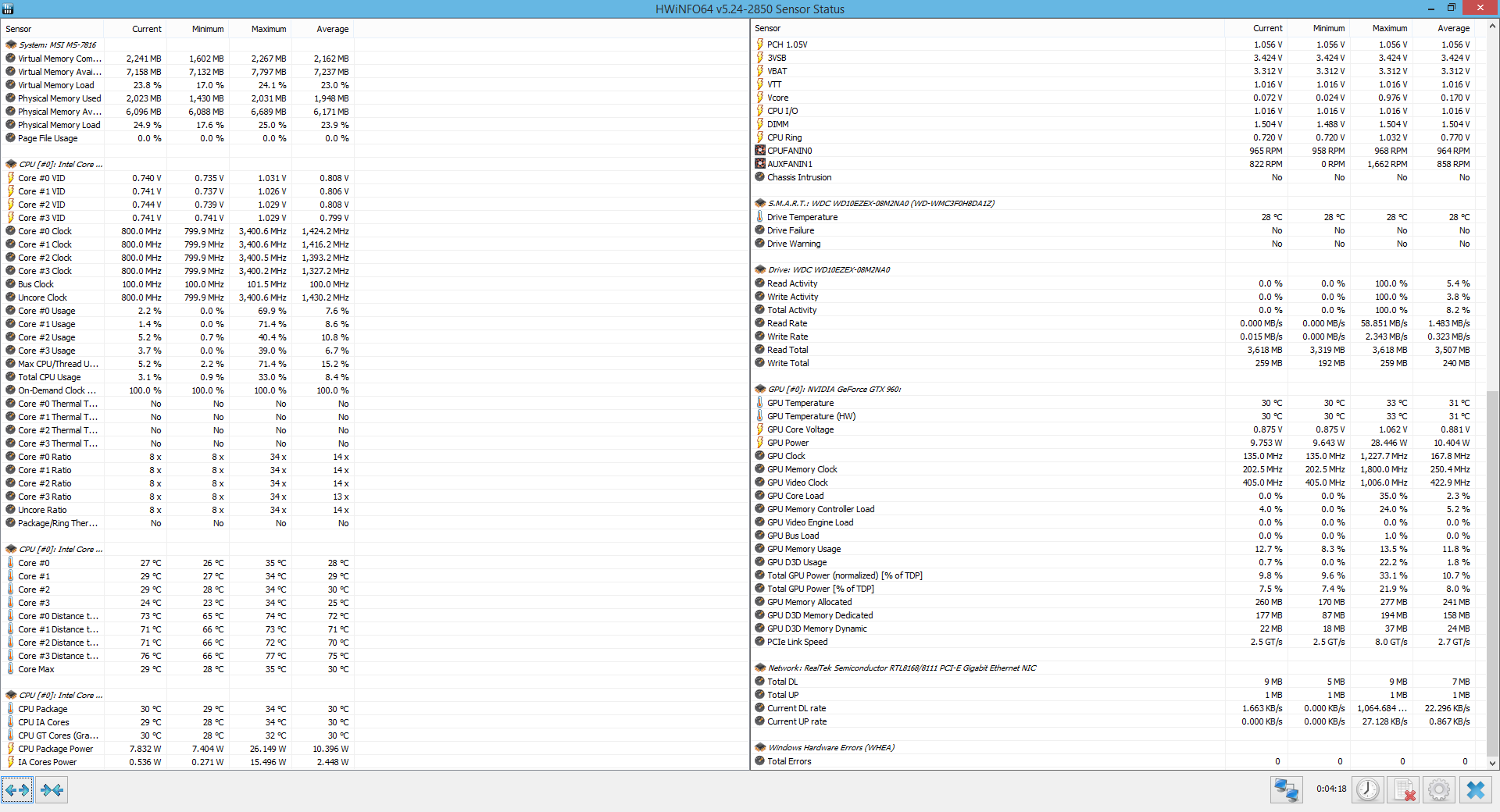The image size is (1500, 812).
Task: Open sensor settings gear button
Action: [x=1438, y=790]
